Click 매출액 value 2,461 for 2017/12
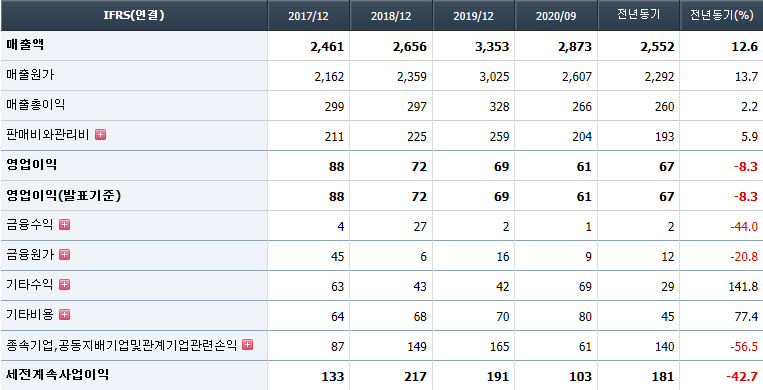The width and height of the screenshot is (763, 390). (x=327, y=47)
